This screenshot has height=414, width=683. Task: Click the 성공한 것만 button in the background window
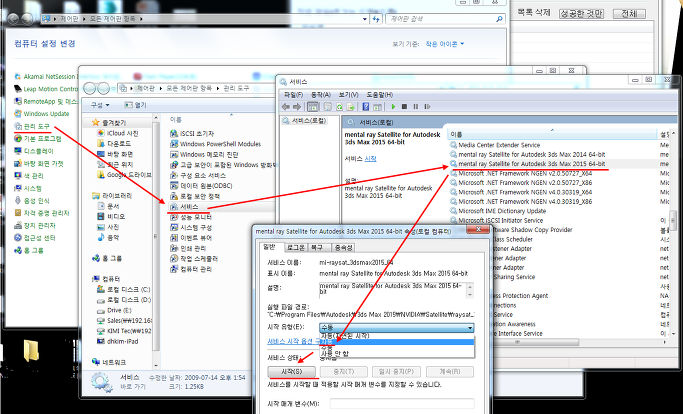point(581,14)
